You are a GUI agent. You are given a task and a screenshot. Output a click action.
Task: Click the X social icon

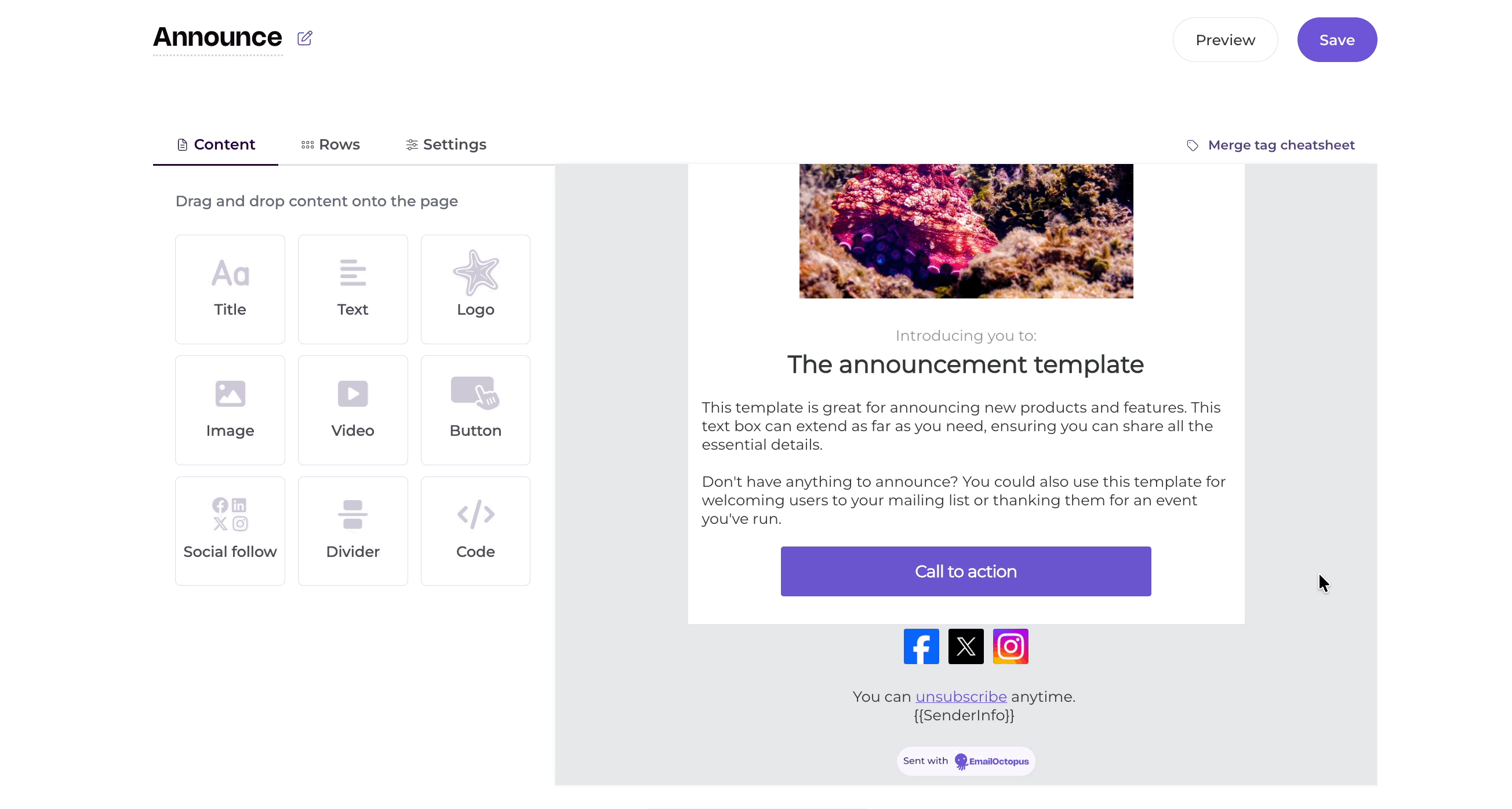(965, 646)
